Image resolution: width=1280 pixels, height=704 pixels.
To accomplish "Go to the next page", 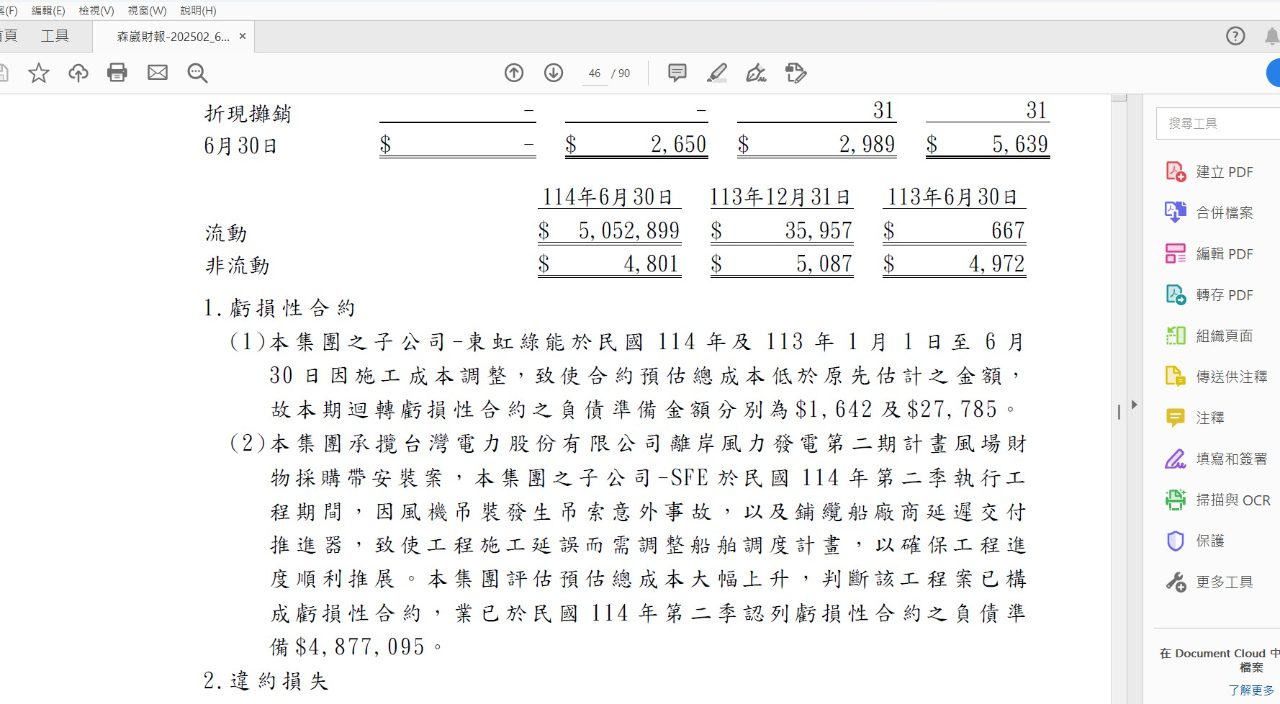I will 554,73.
